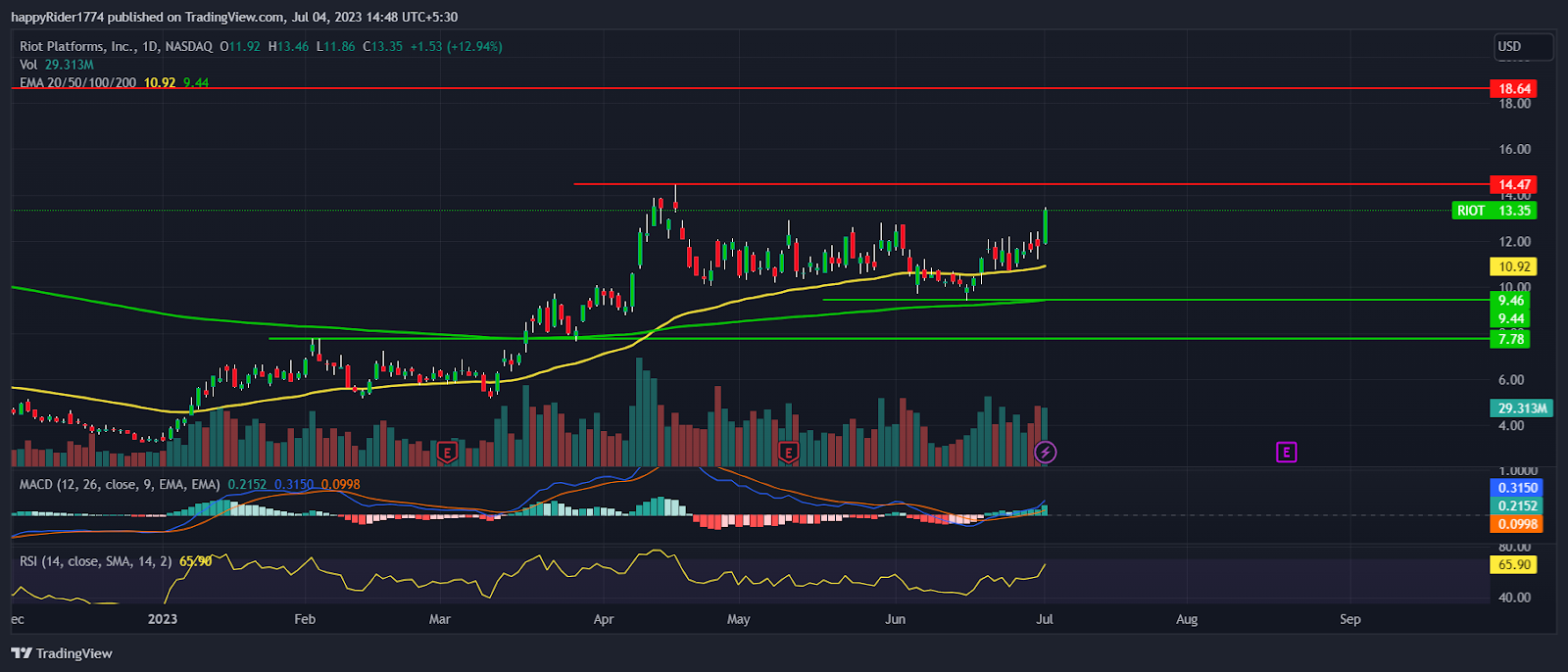Click the 16.00 price scale value
The width and height of the screenshot is (1568, 672).
click(x=1514, y=150)
